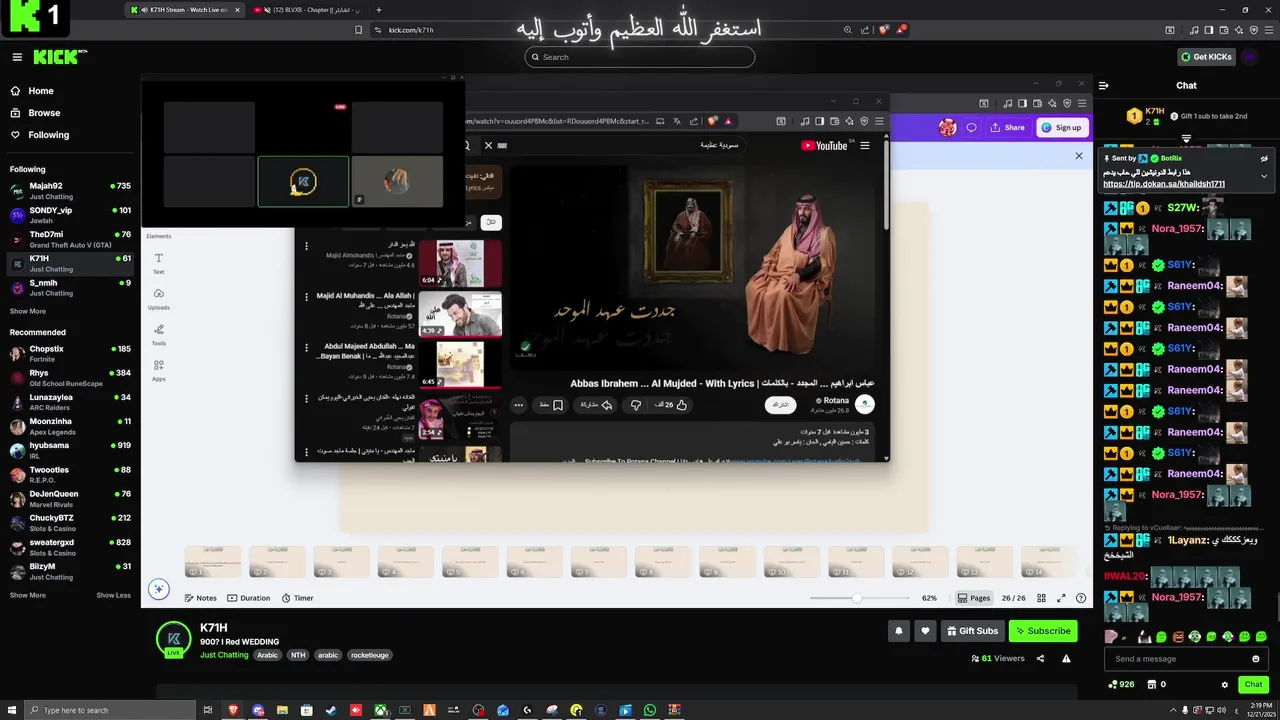The image size is (1280, 720).
Task: Open Chopstix recommended channel
Action: pyautogui.click(x=70, y=353)
